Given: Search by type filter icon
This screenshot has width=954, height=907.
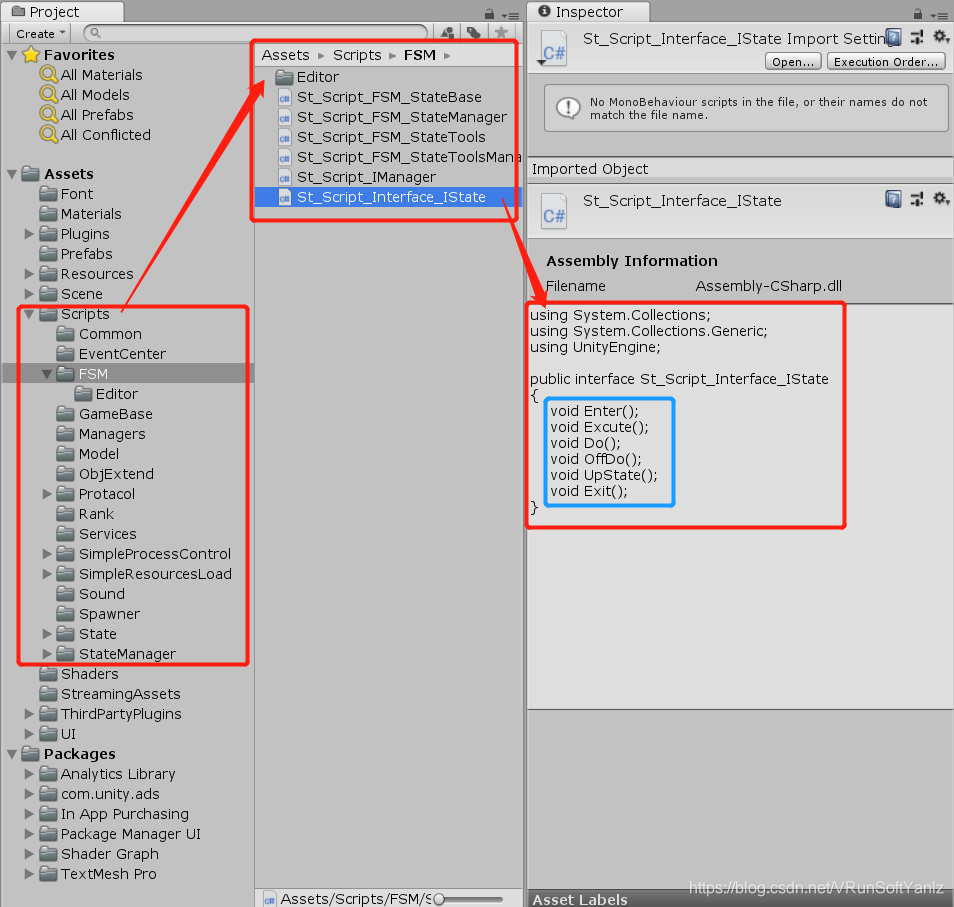Looking at the screenshot, I should (447, 33).
